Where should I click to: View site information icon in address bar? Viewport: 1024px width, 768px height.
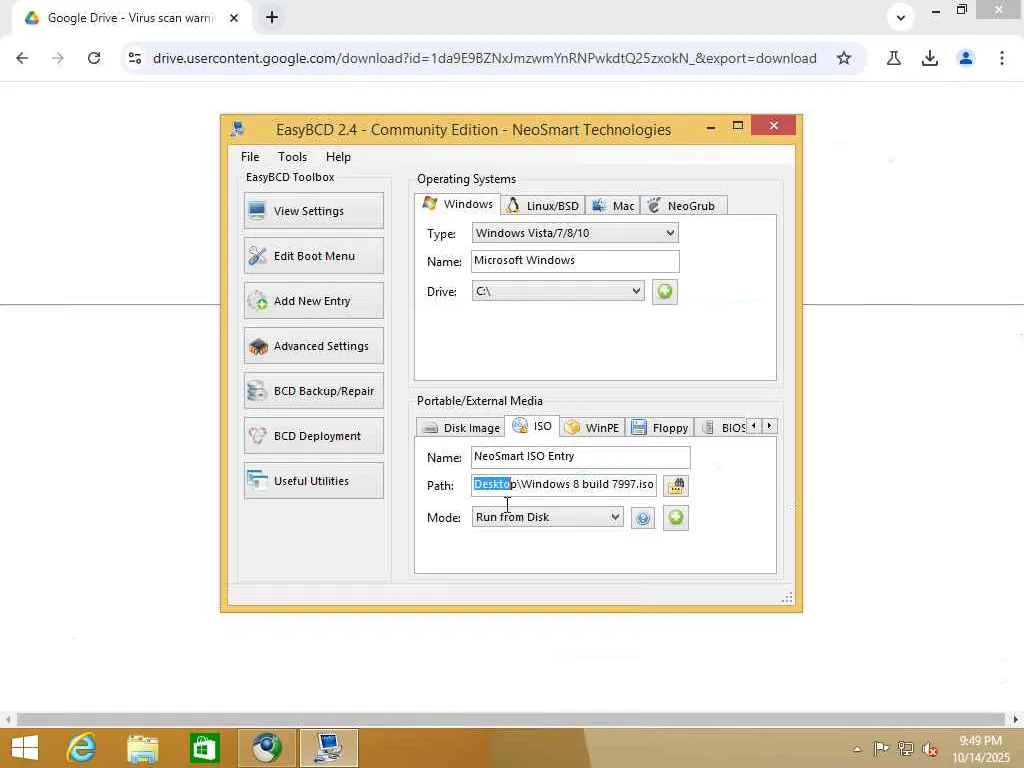point(135,58)
